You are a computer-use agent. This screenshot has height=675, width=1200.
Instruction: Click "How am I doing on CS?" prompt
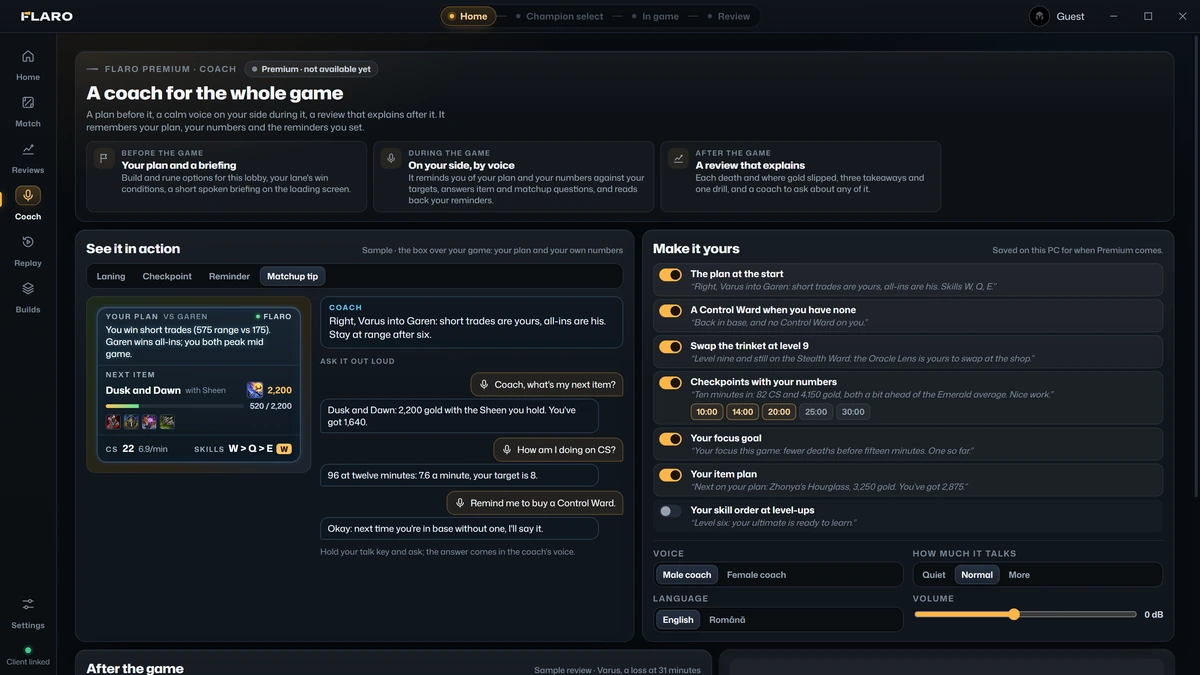(559, 450)
